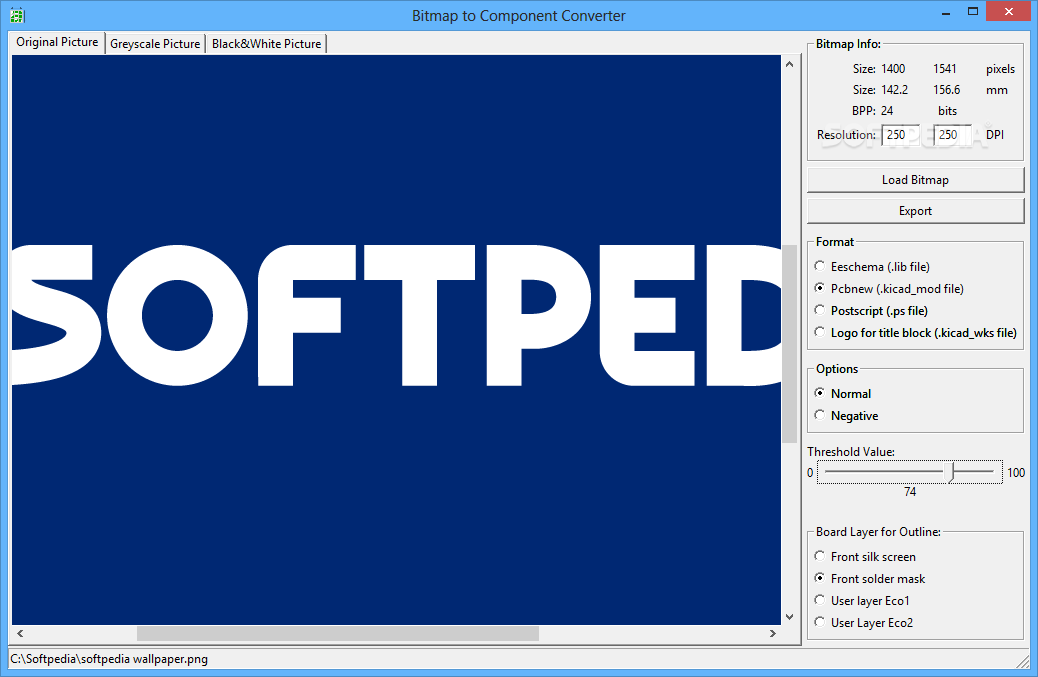Click the Export button
The width and height of the screenshot is (1038, 677).
(916, 211)
